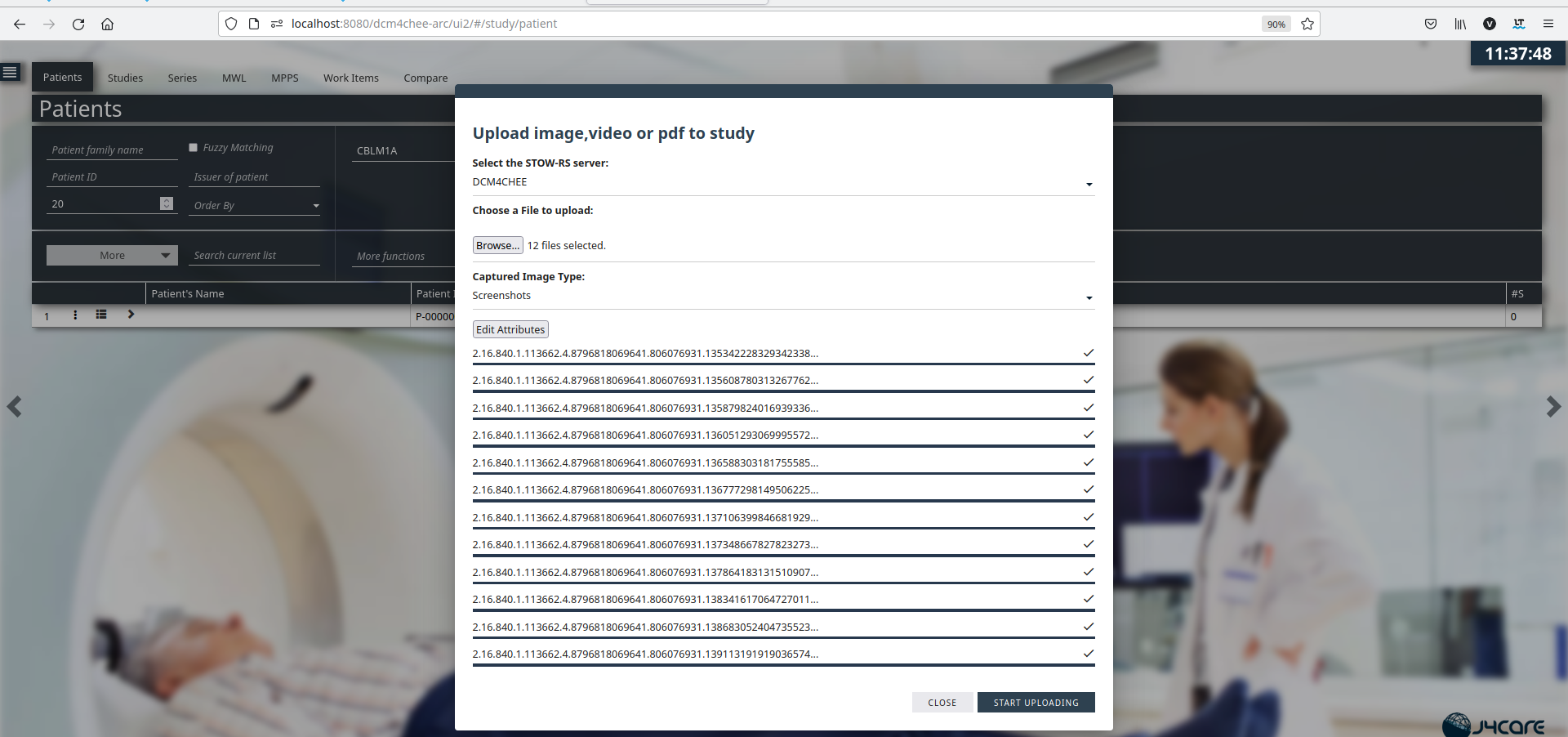Open the Order By dropdown
Image resolution: width=1568 pixels, height=737 pixels.
tap(315, 206)
